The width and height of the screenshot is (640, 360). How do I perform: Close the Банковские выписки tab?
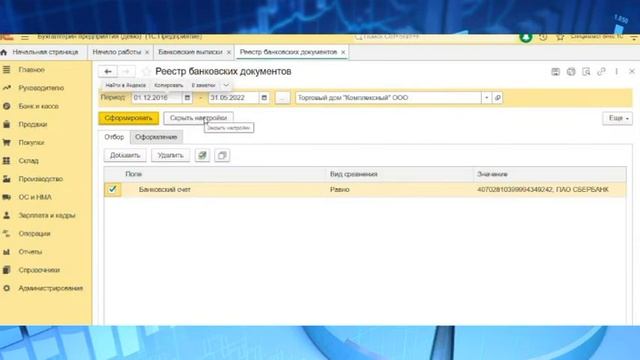tap(229, 53)
